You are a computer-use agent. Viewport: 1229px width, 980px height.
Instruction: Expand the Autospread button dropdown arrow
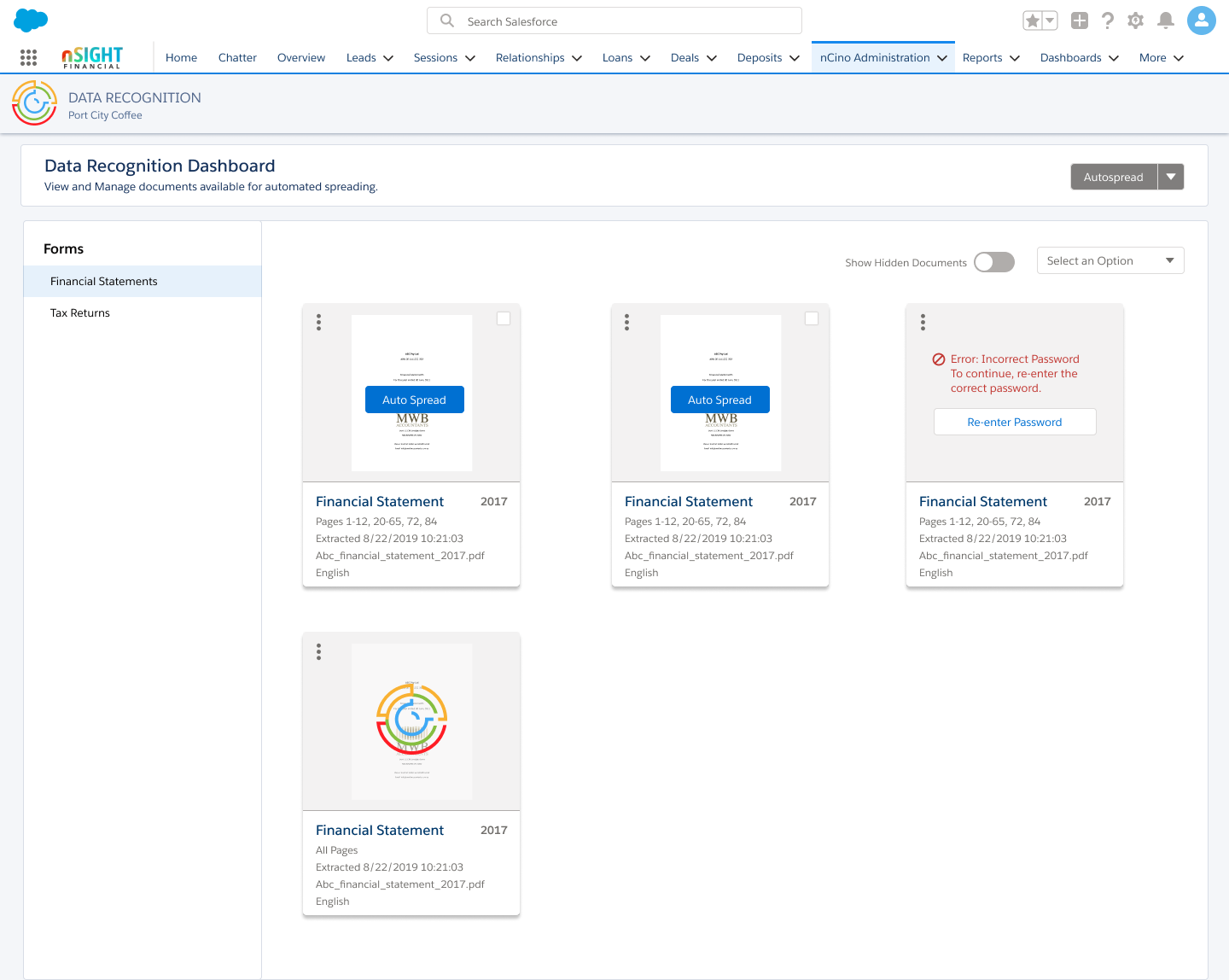pyautogui.click(x=1171, y=177)
